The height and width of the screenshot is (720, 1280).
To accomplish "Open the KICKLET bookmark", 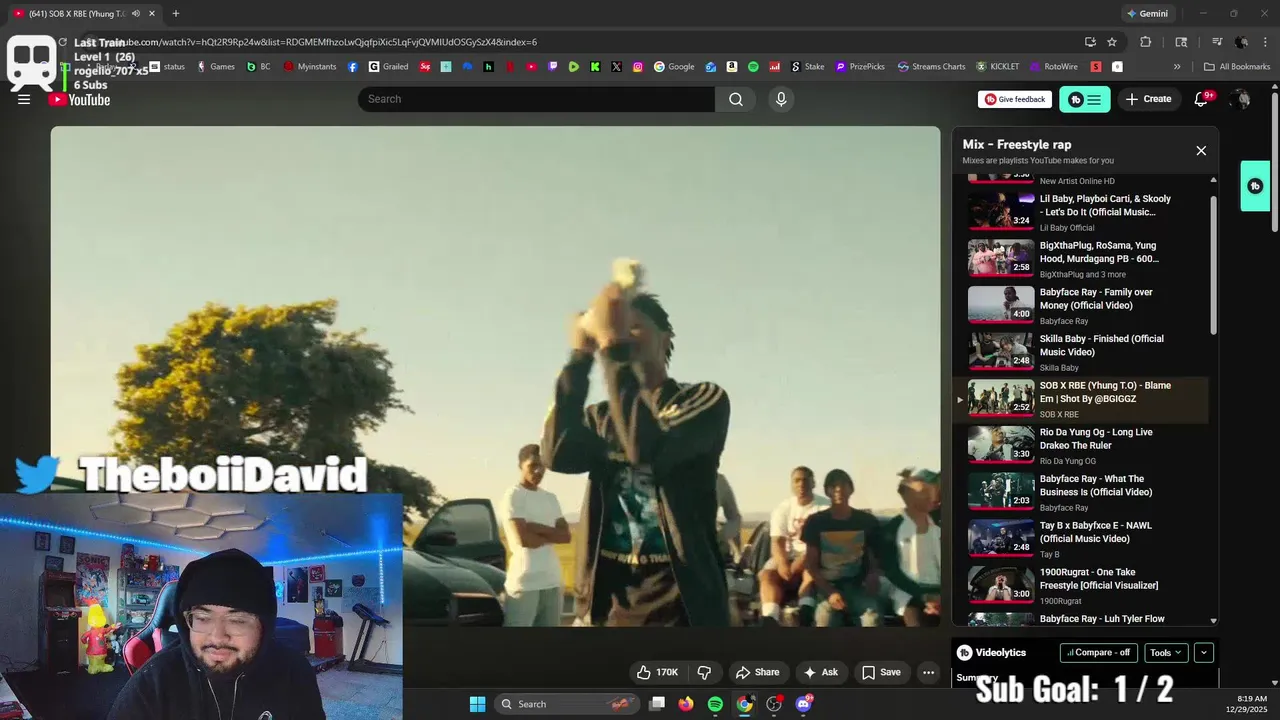I will click(x=997, y=67).
